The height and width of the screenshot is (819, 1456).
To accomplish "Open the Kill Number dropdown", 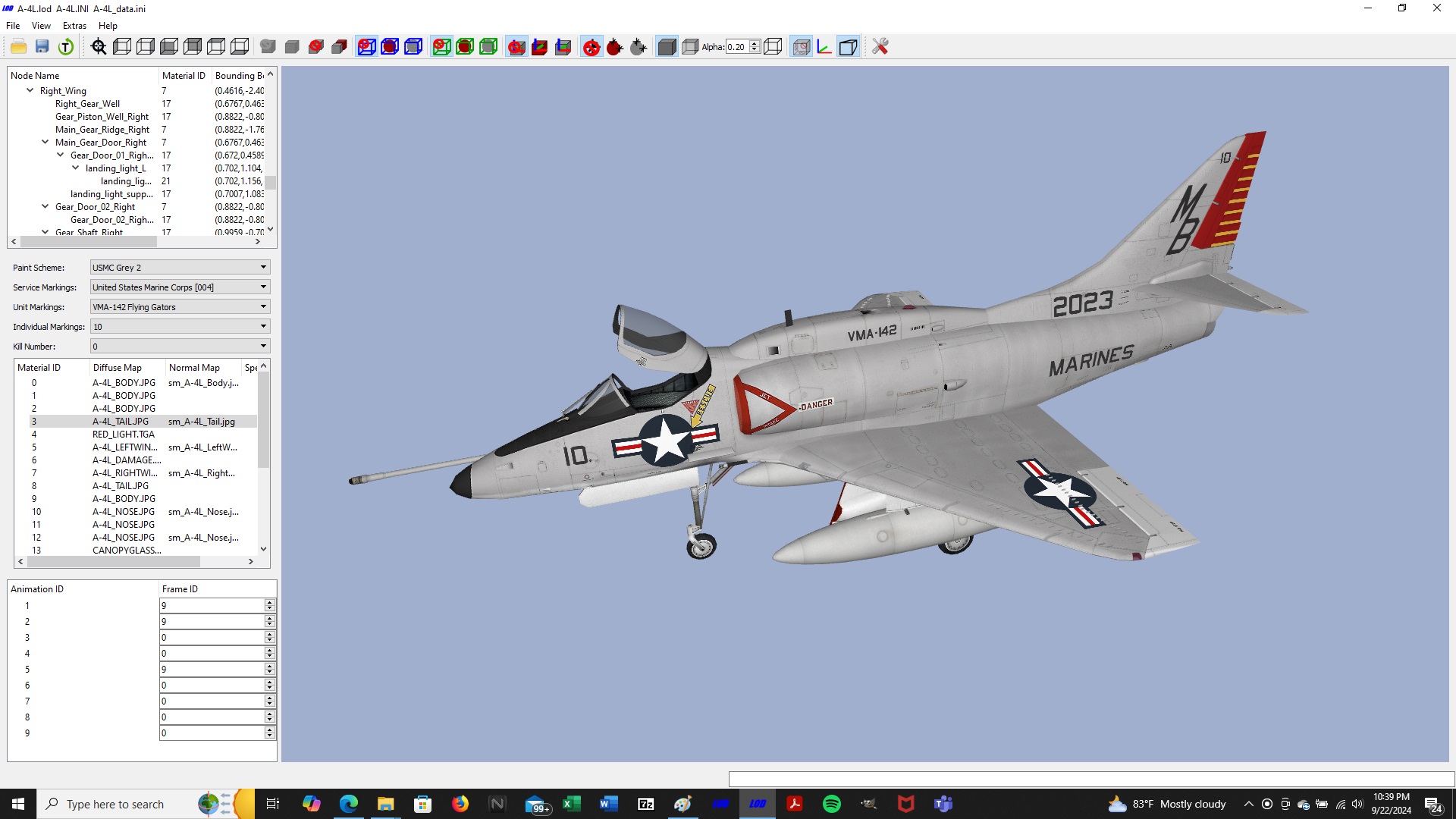I will (x=180, y=347).
